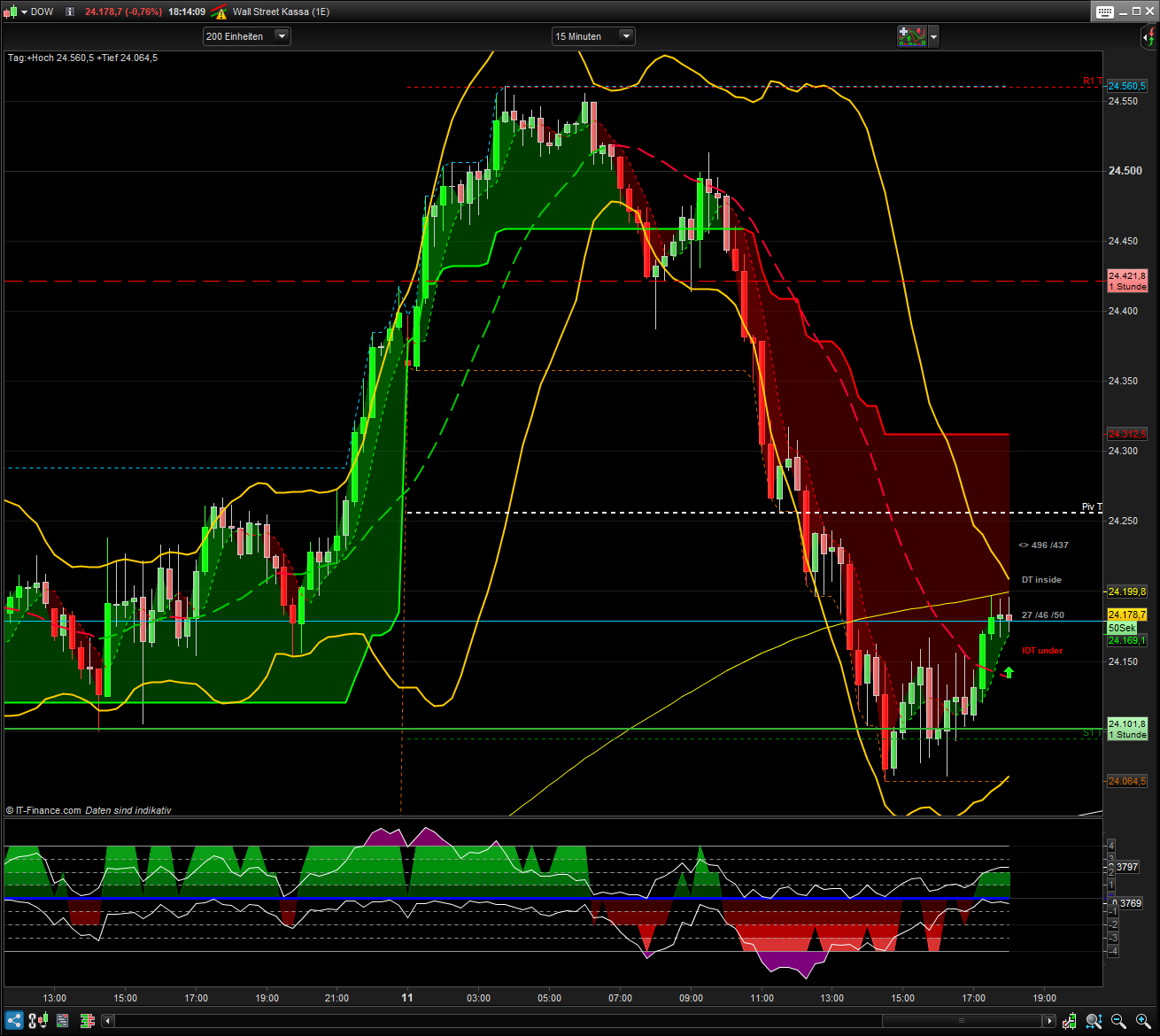Screen dimensions: 1160x1036
Task: Click the DOW instrument name
Action: (42, 12)
